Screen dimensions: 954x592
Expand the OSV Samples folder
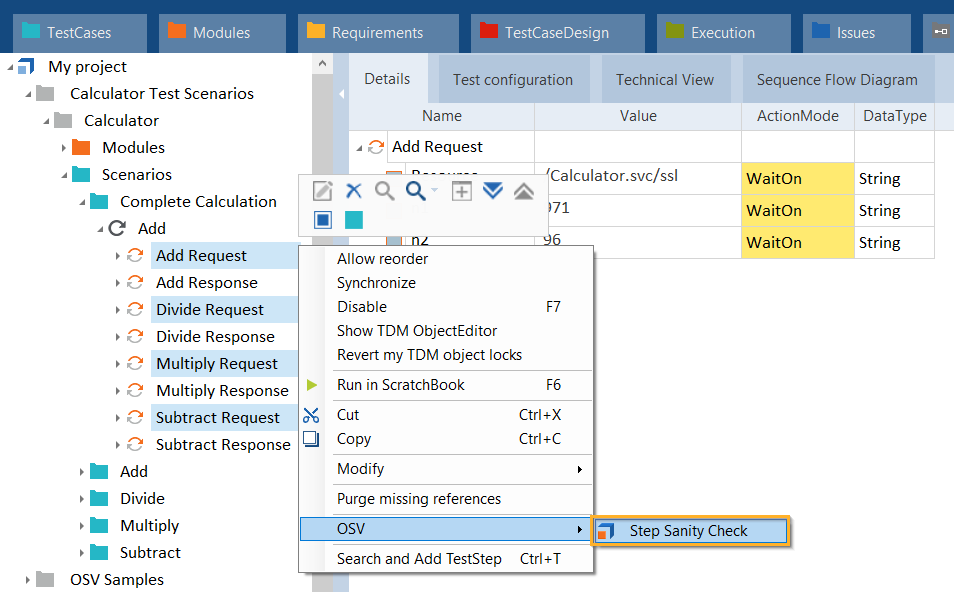pyautogui.click(x=27, y=580)
